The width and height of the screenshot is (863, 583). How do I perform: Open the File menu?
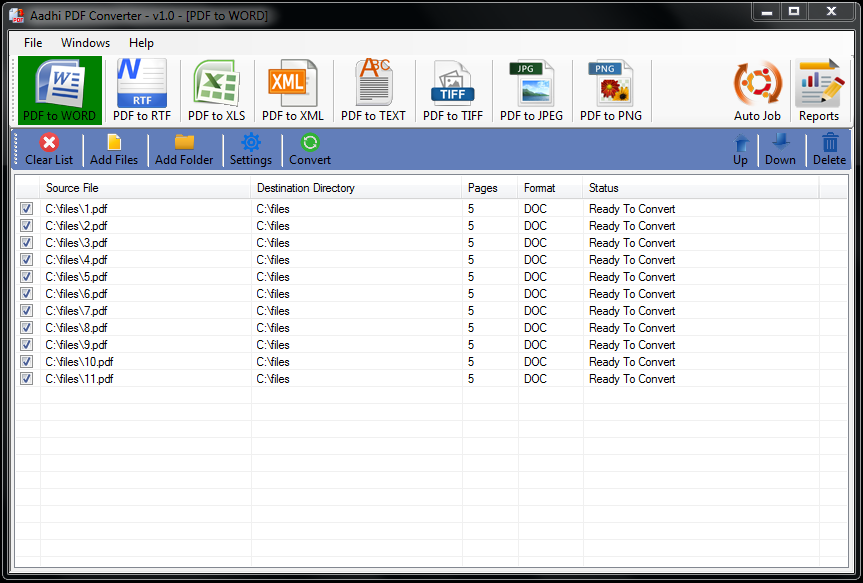click(33, 43)
